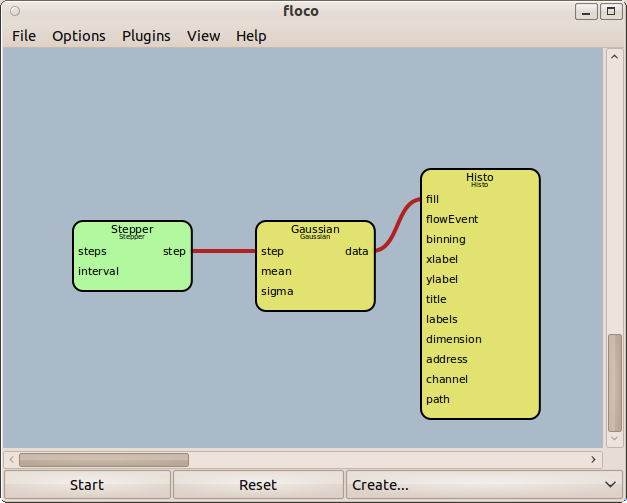Image resolution: width=627 pixels, height=503 pixels.
Task: Minimize the floco window
Action: pyautogui.click(x=586, y=12)
